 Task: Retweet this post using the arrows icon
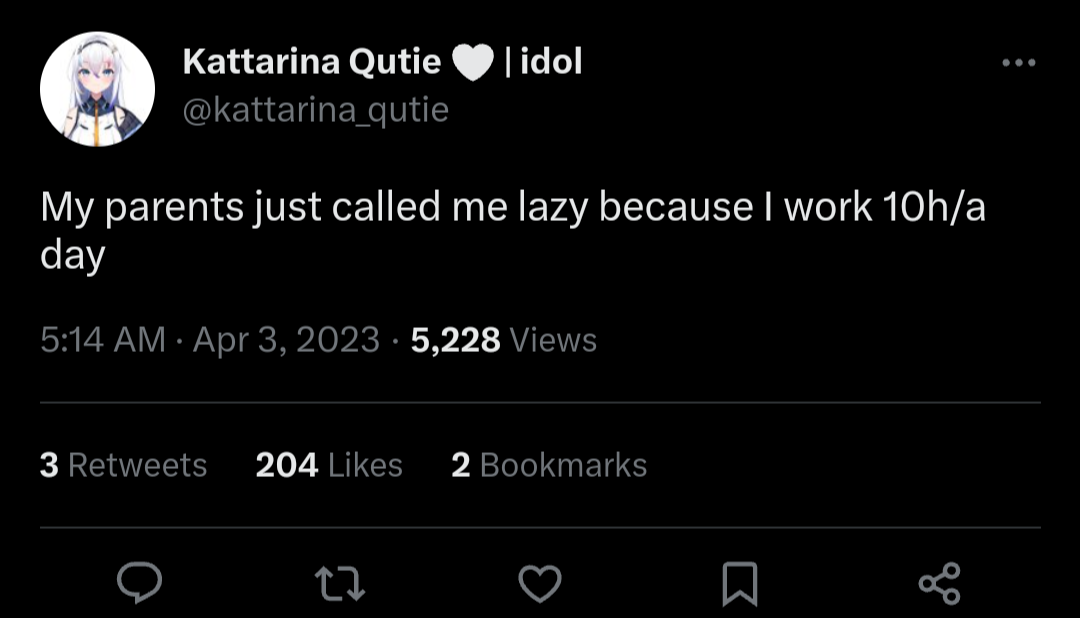point(340,584)
